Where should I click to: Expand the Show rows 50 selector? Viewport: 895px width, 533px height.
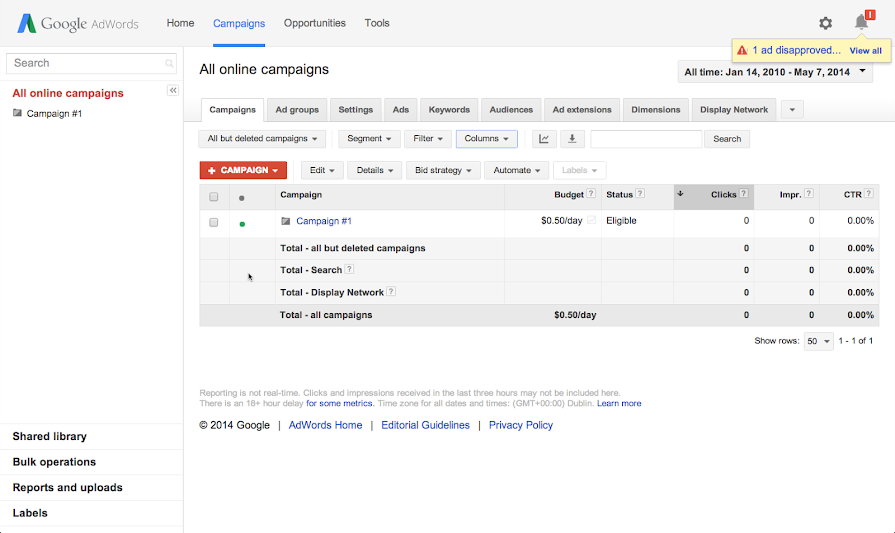(818, 341)
